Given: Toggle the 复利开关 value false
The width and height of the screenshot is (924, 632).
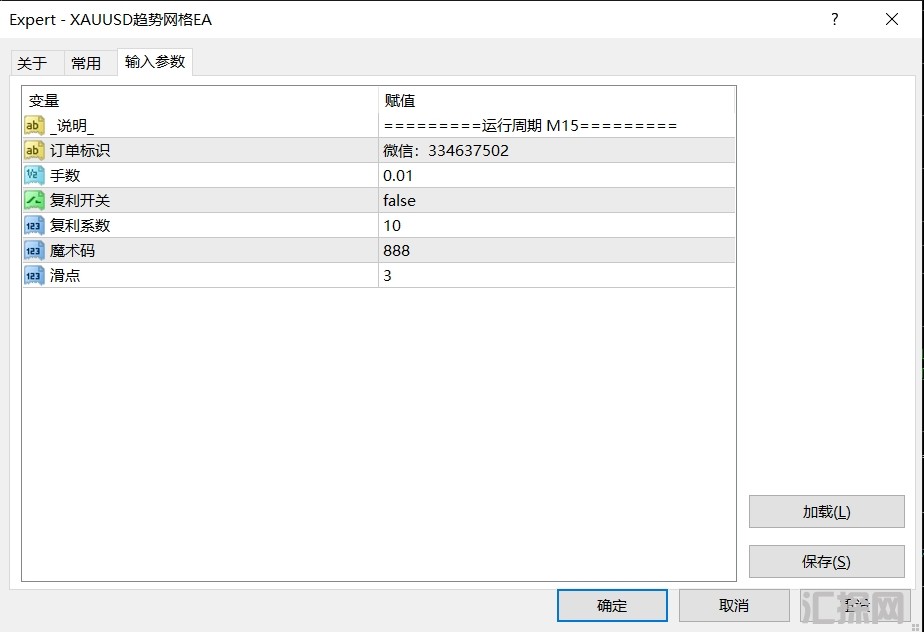Looking at the screenshot, I should (557, 200).
